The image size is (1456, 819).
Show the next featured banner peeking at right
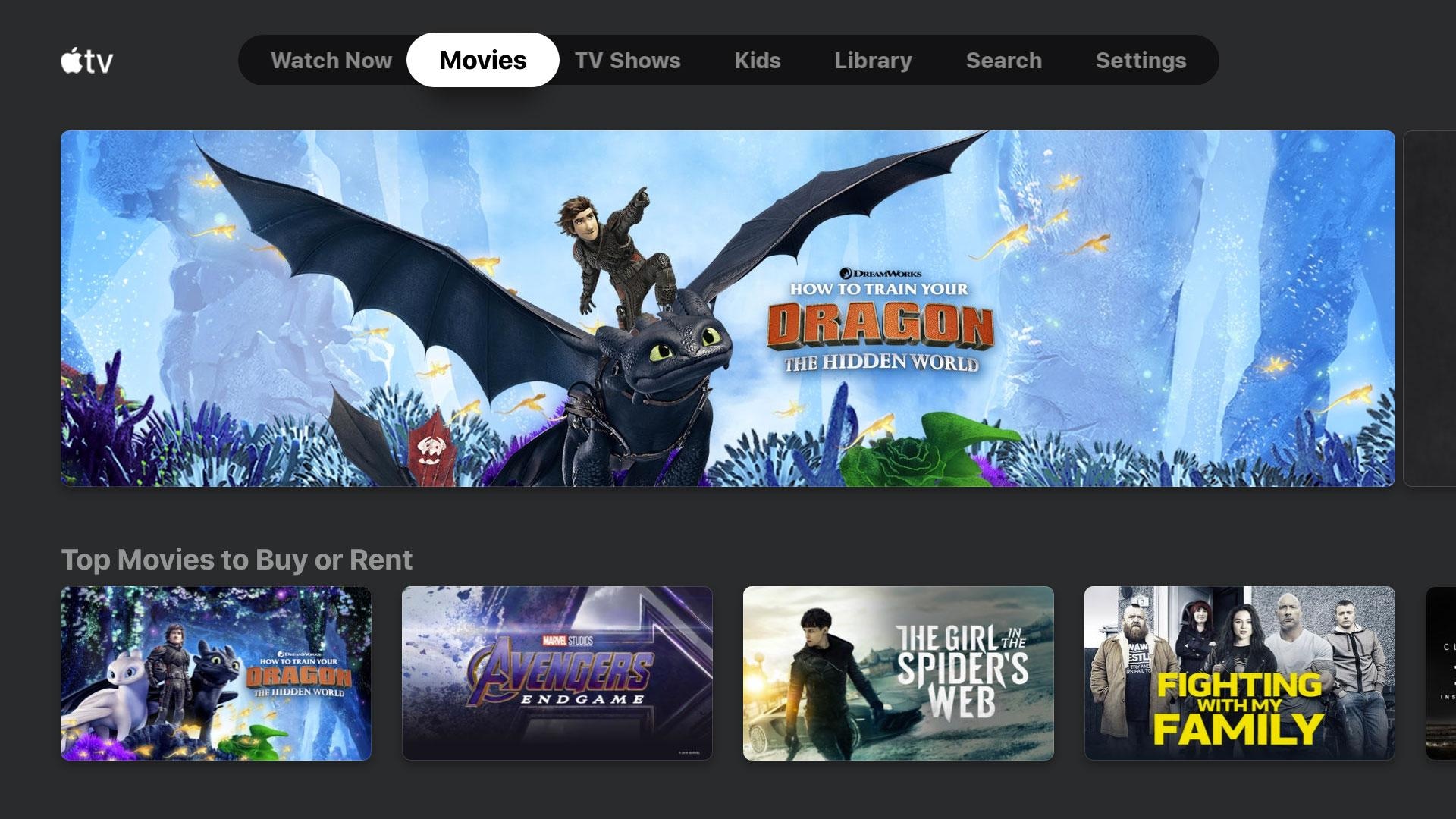[x=1430, y=309]
